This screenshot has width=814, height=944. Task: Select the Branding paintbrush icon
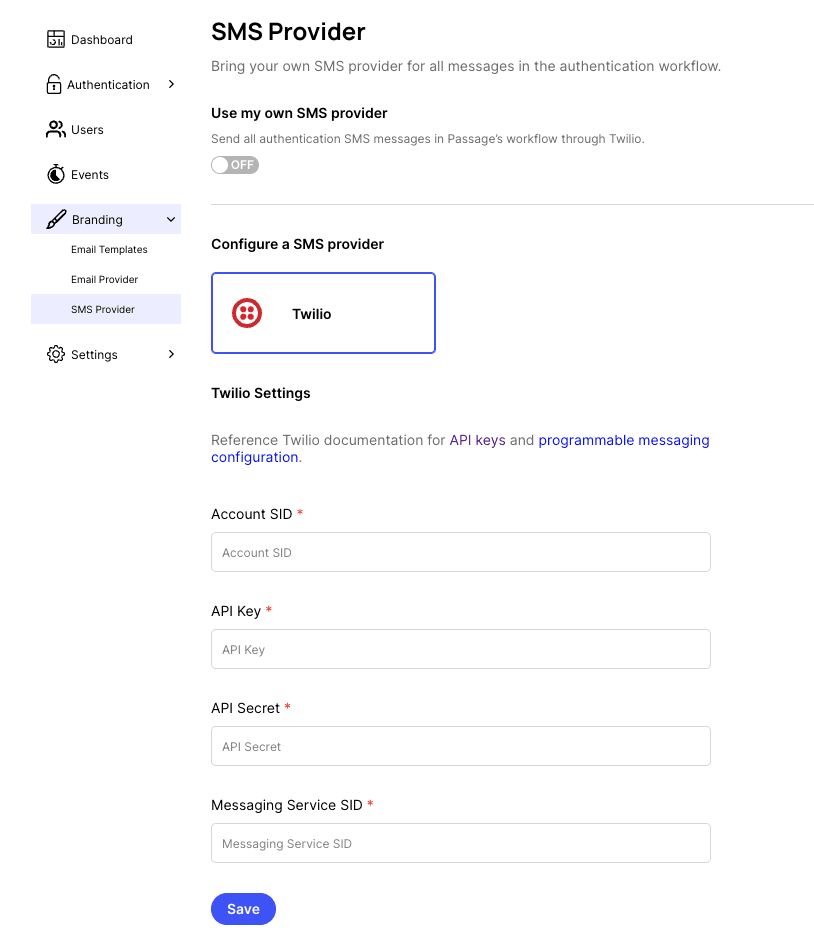[55, 219]
